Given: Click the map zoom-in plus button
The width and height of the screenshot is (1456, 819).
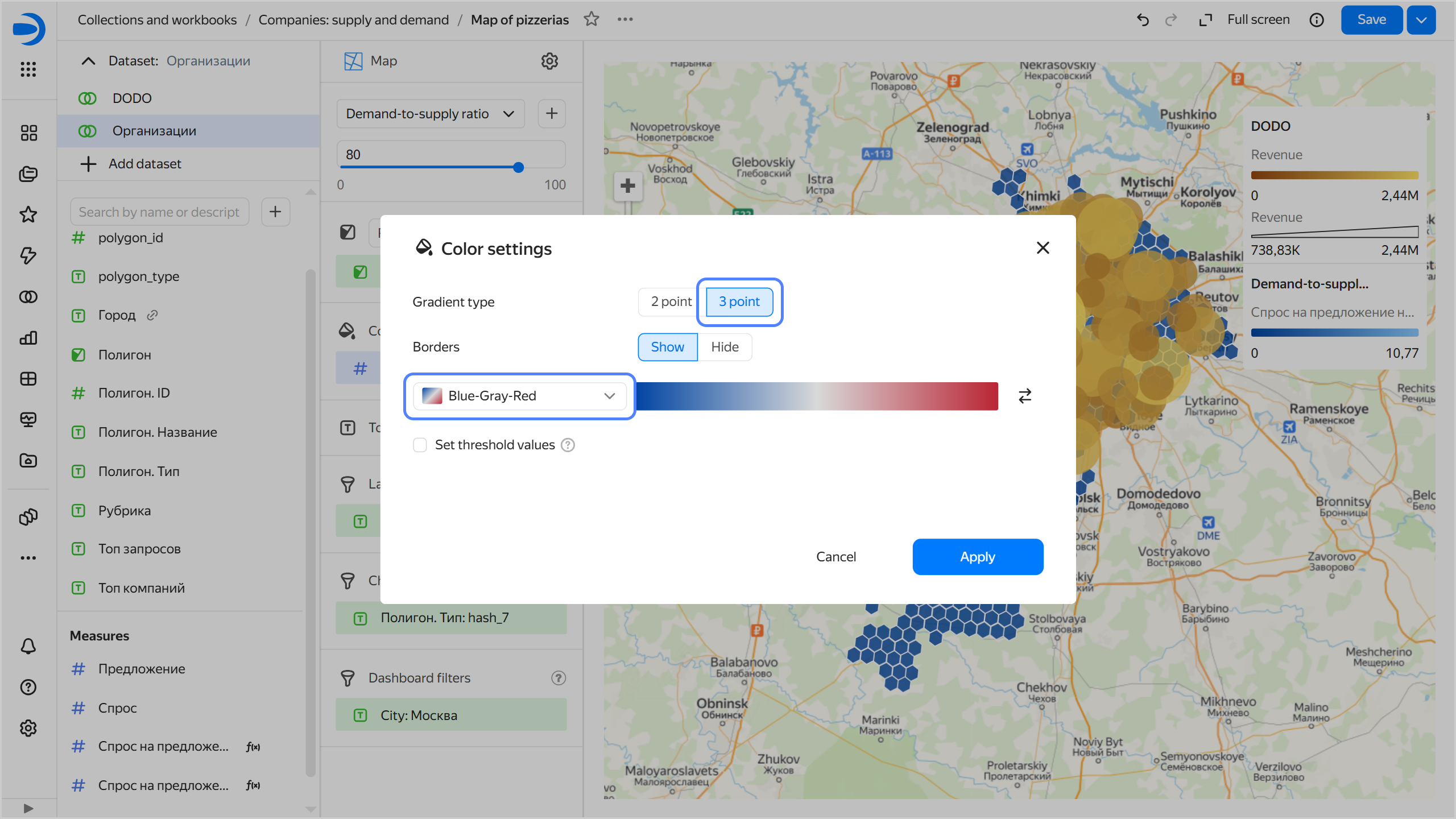Looking at the screenshot, I should coord(628,186).
